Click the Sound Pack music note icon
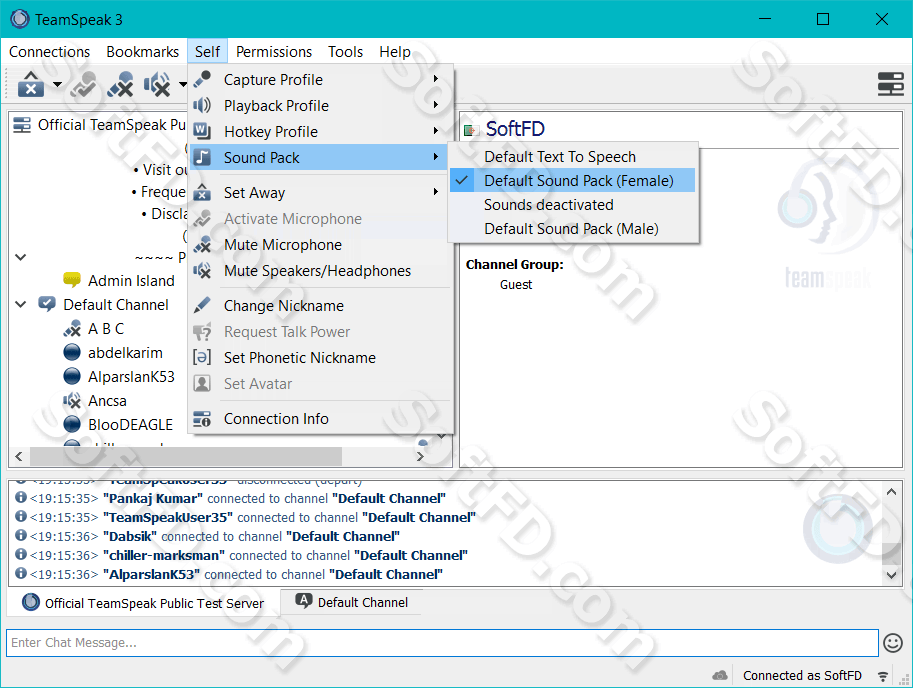Image resolution: width=913 pixels, height=688 pixels. 202,157
